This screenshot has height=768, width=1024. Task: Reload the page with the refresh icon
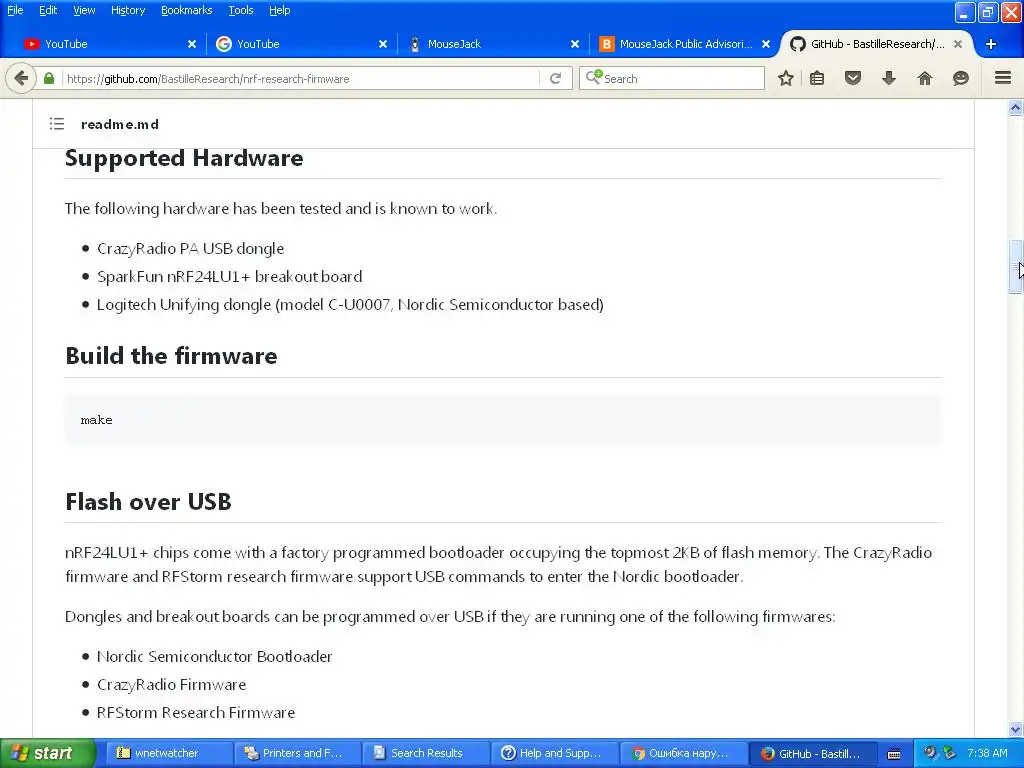point(555,78)
